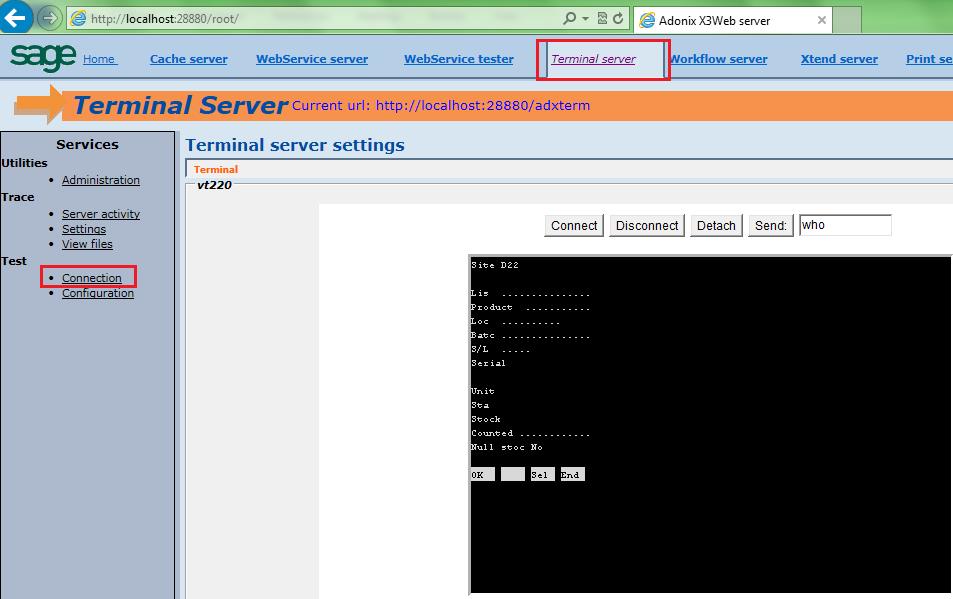Image resolution: width=953 pixels, height=599 pixels.
Task: Click the Connect button
Action: point(574,225)
